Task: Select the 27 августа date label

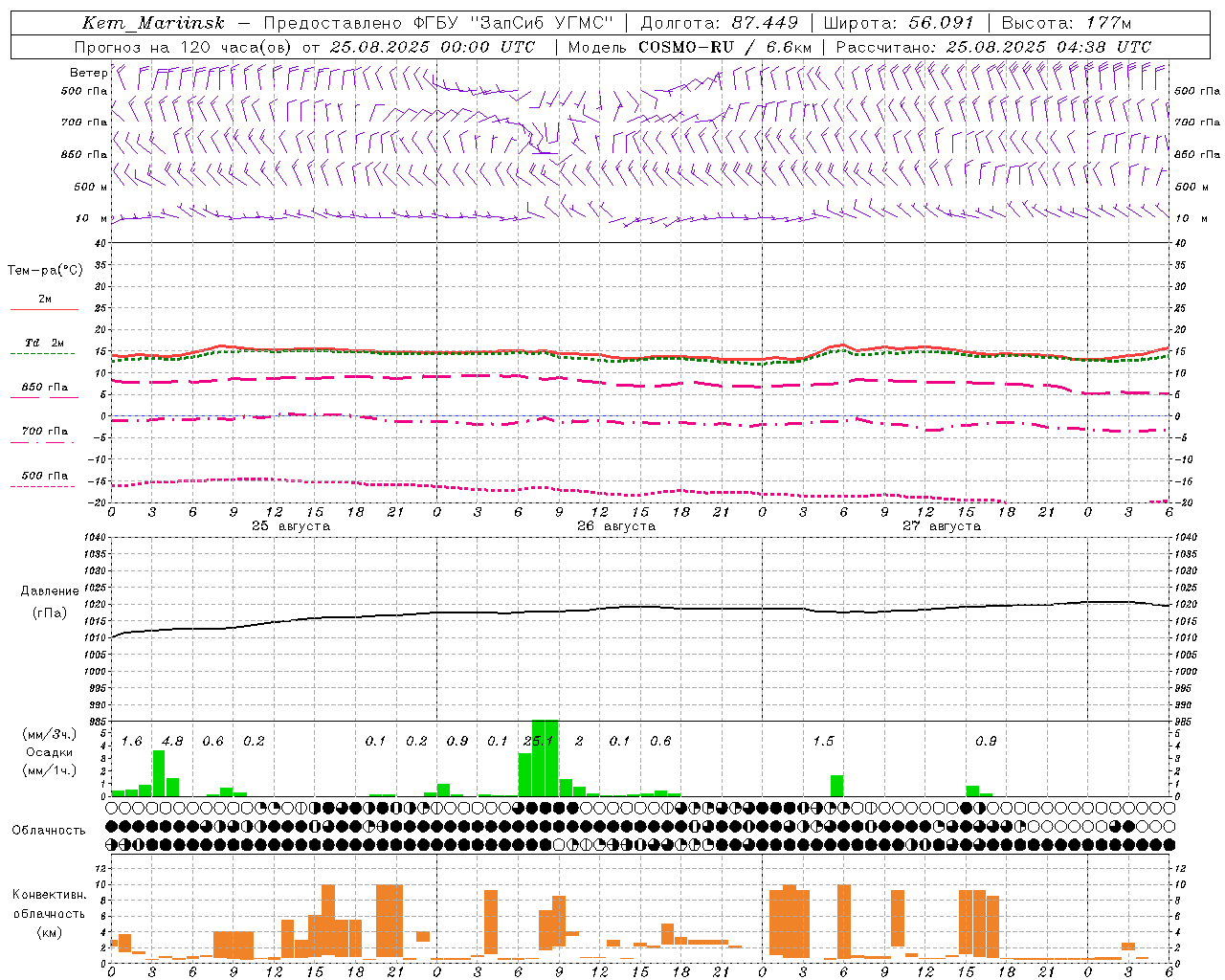Action: [x=942, y=526]
